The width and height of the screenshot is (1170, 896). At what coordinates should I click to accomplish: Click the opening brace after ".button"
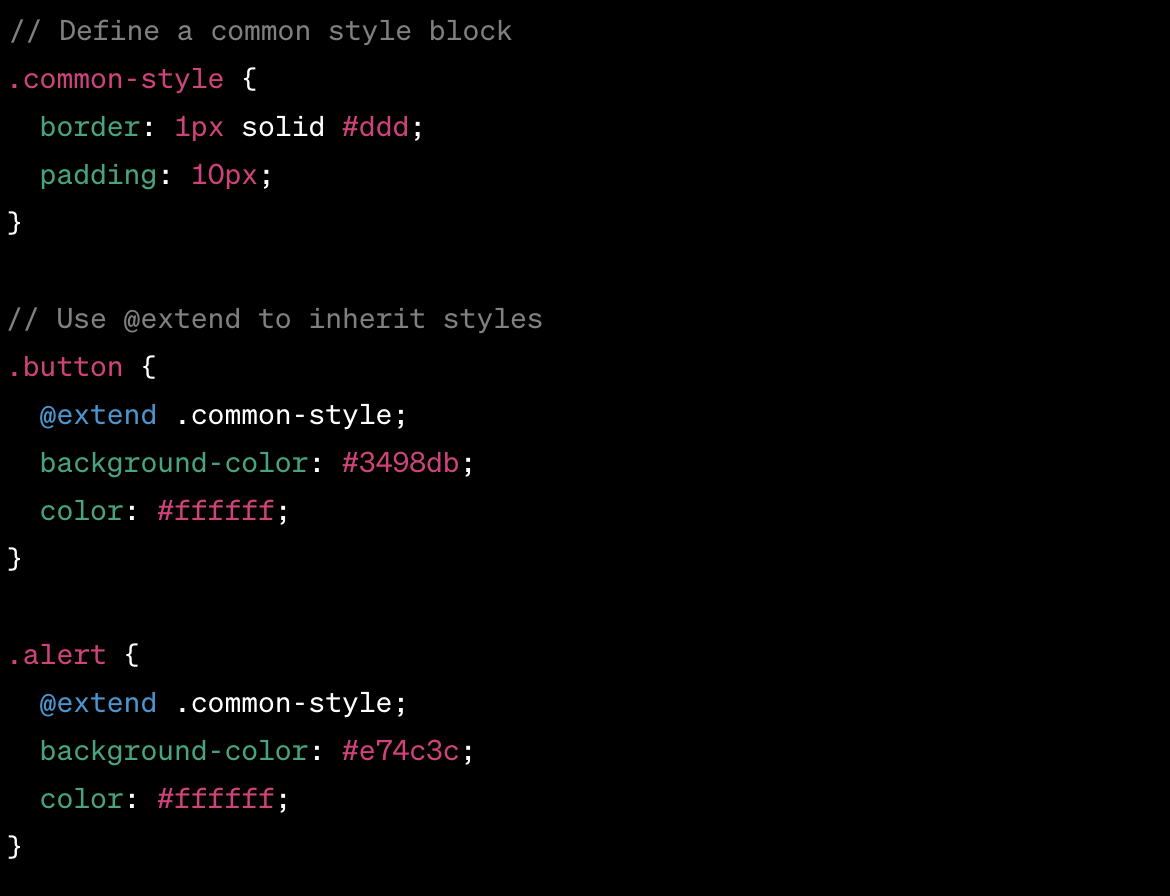point(148,367)
